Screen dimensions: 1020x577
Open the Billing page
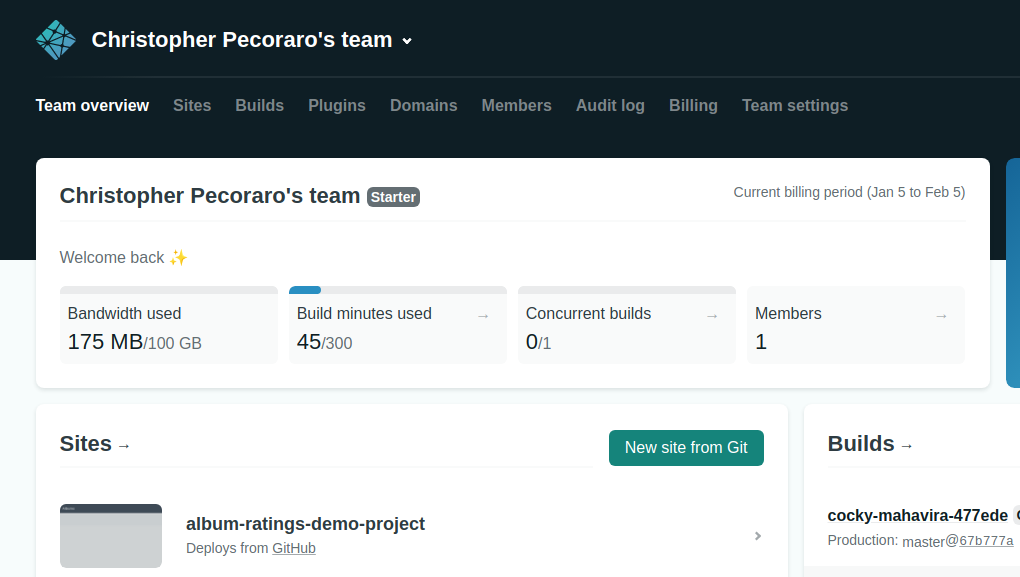pos(693,105)
